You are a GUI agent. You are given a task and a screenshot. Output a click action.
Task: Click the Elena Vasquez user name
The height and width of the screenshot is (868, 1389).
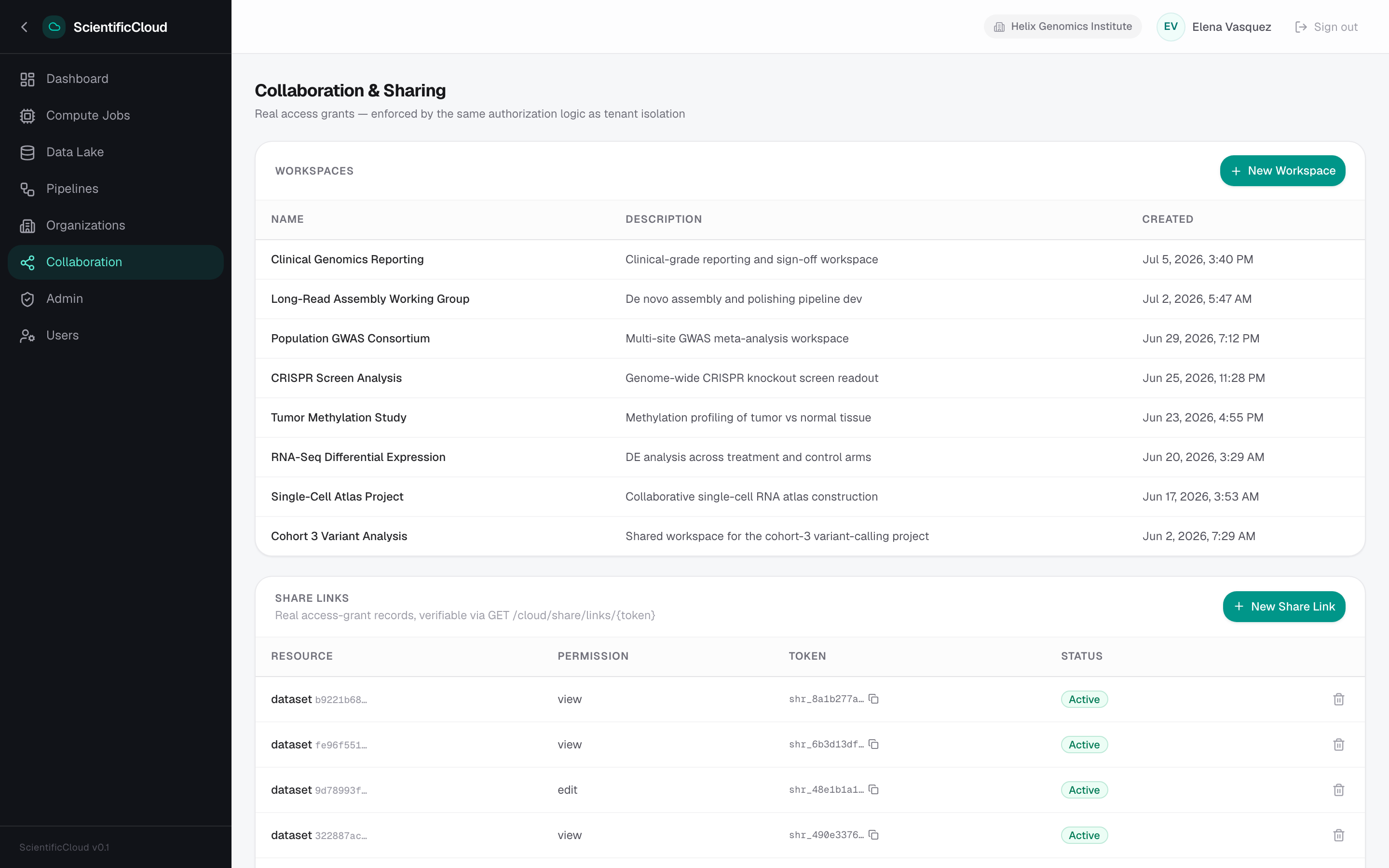click(x=1232, y=27)
